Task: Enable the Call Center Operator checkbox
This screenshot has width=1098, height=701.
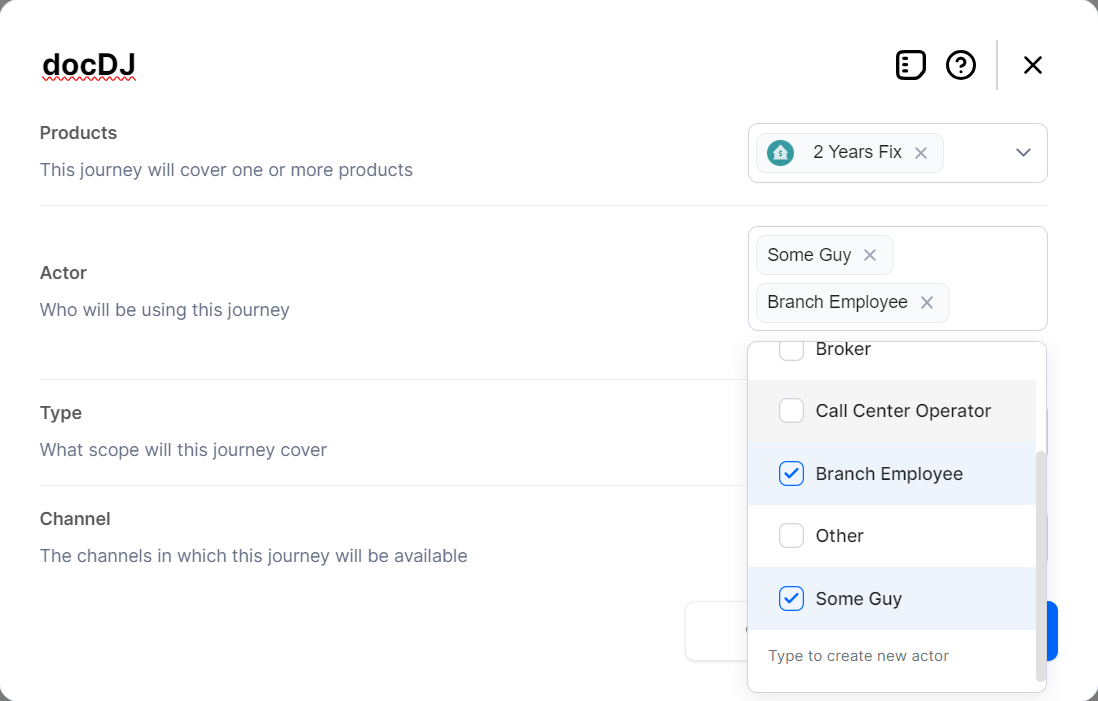Action: [x=791, y=411]
